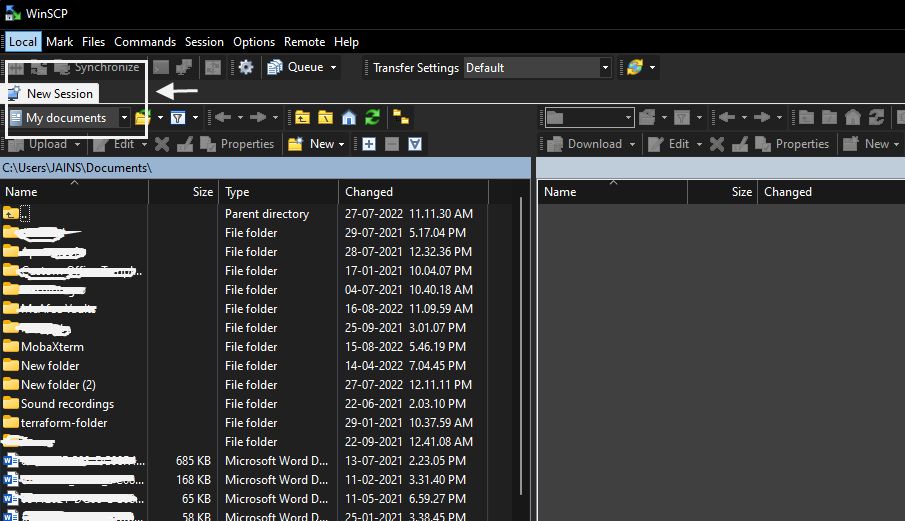Select the MobaXterm folder

(x=52, y=347)
